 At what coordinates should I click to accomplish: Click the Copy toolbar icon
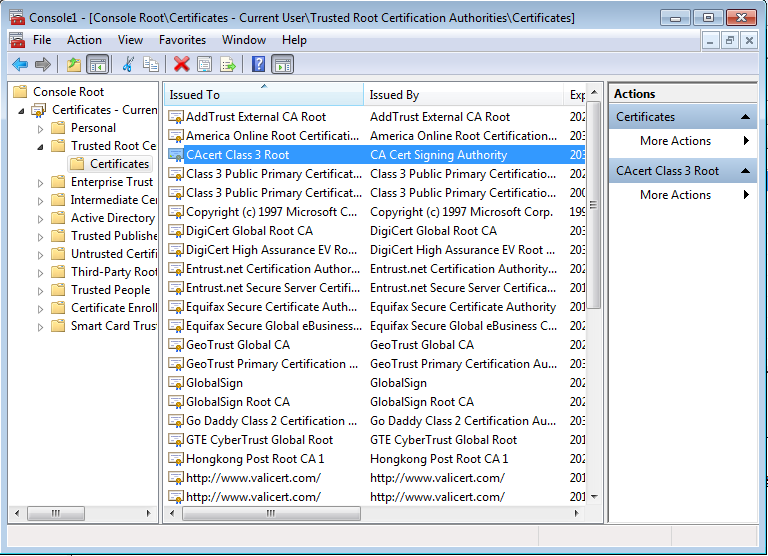[151, 65]
